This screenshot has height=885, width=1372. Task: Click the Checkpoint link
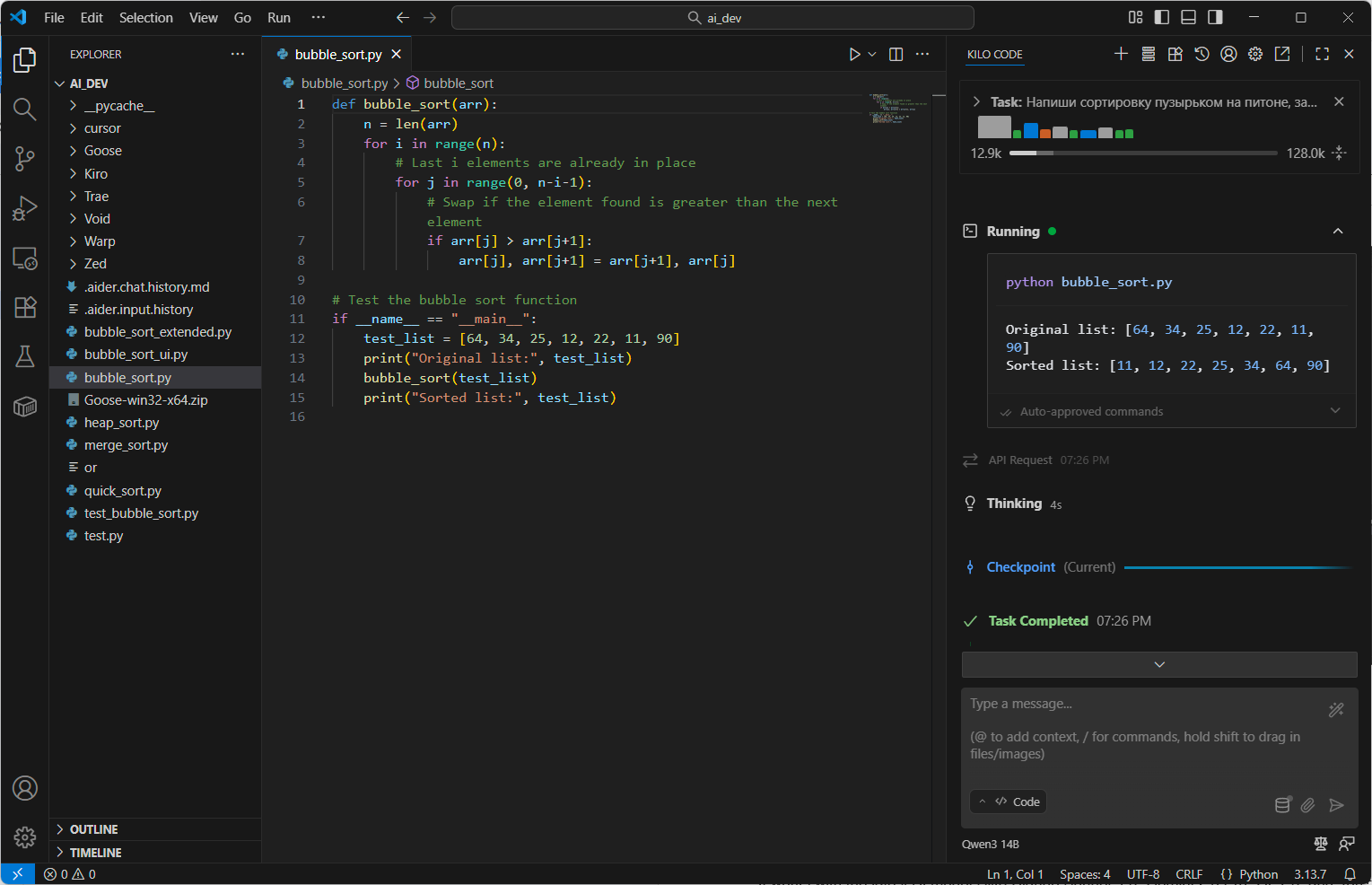(1020, 567)
